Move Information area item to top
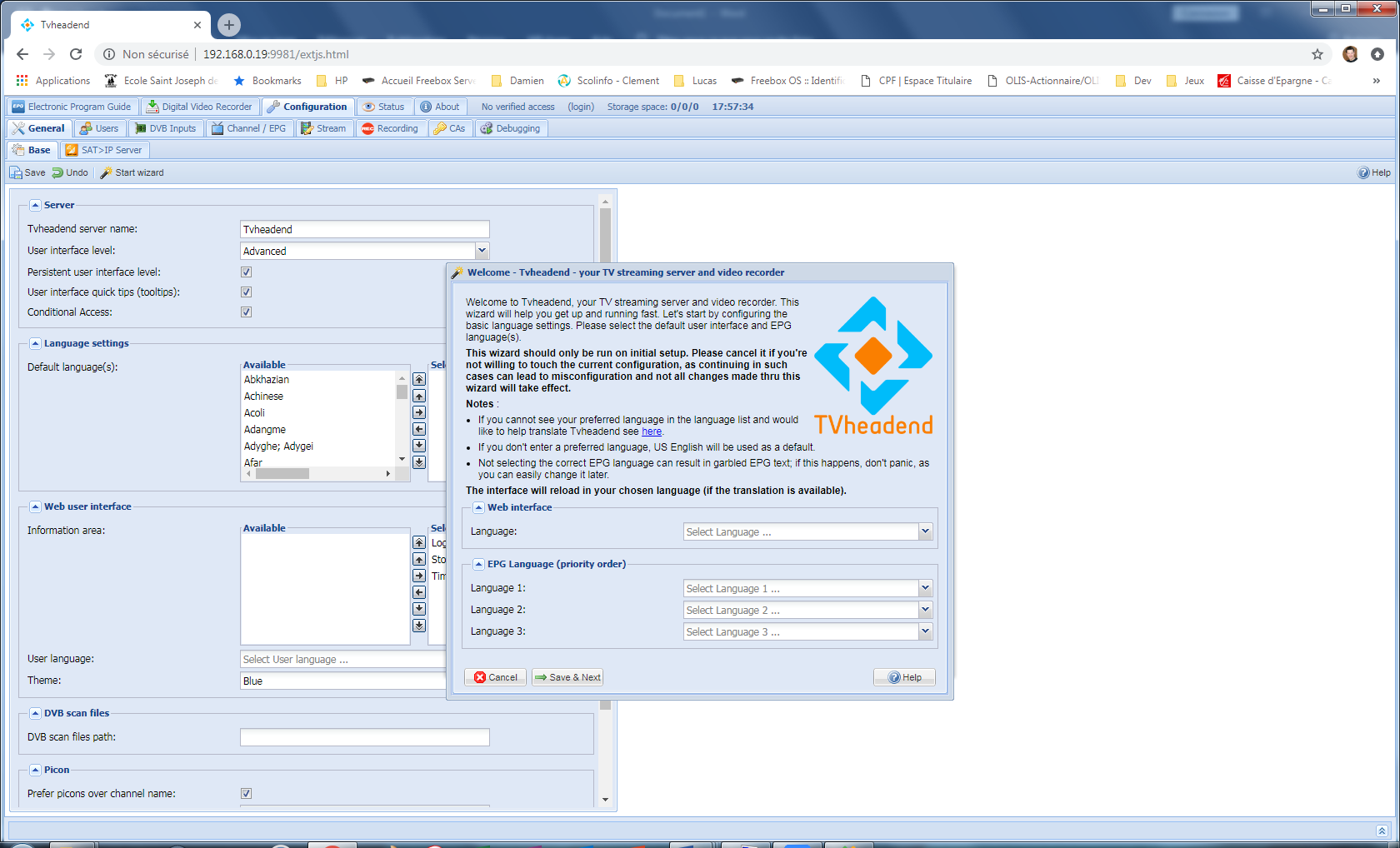 (419, 542)
